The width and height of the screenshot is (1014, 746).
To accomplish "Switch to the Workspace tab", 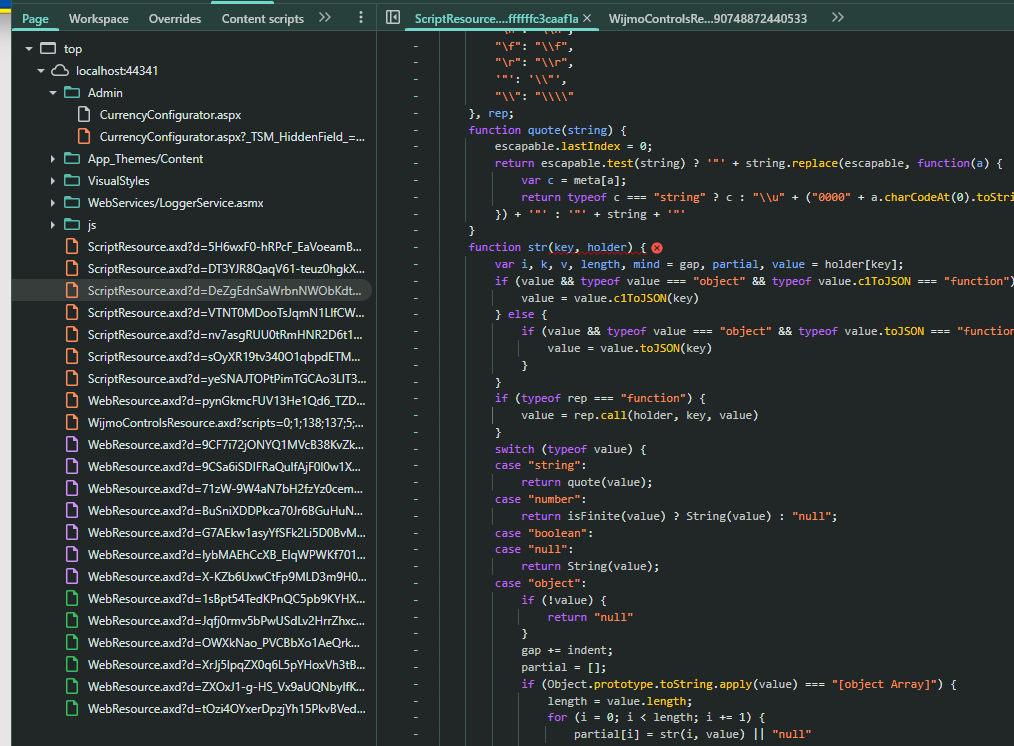I will [x=98, y=18].
